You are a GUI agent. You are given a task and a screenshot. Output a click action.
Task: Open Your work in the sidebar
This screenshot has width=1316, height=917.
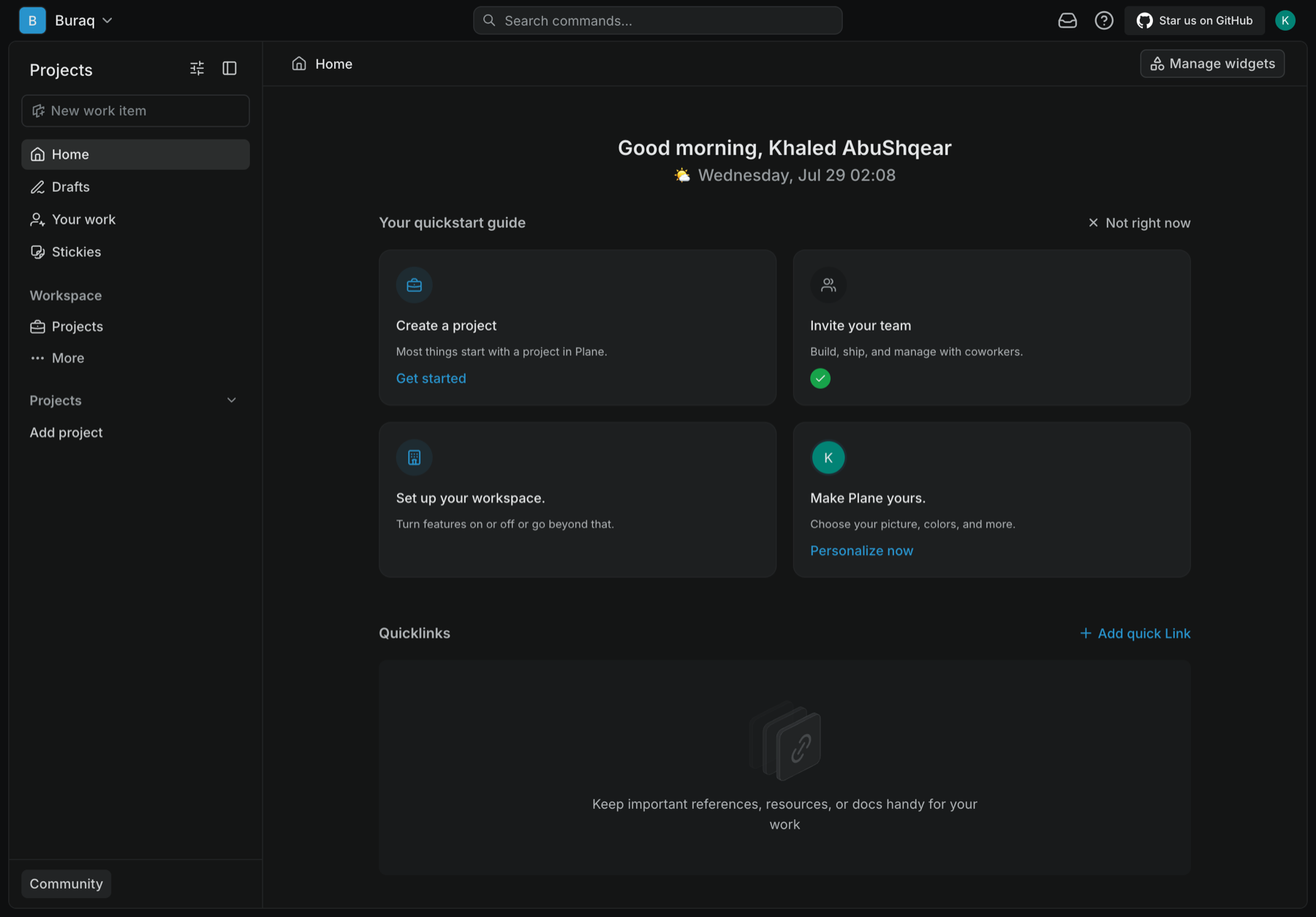coord(135,219)
